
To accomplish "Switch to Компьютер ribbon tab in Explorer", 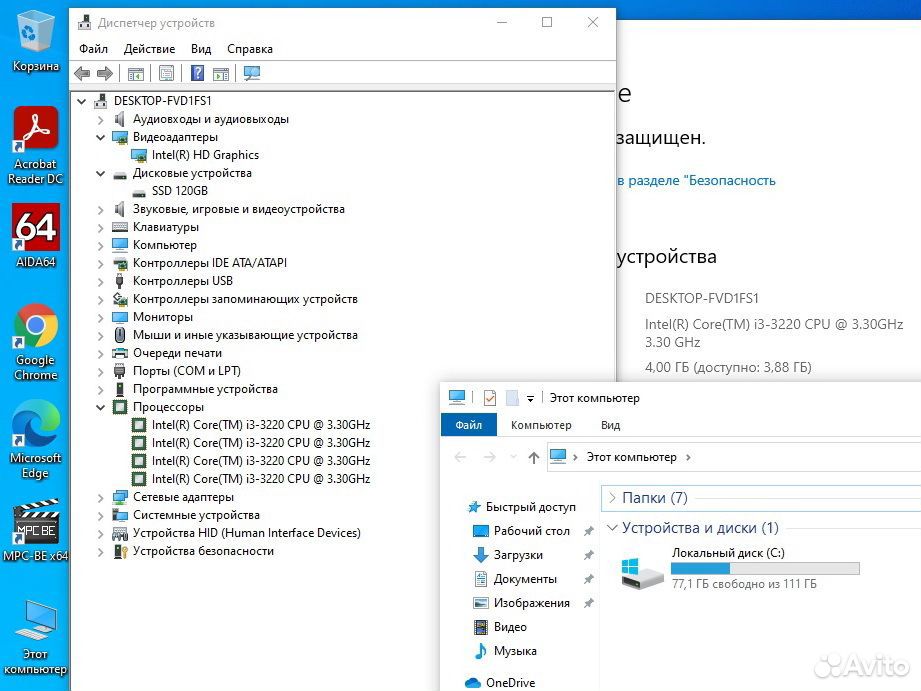I will coord(541,425).
